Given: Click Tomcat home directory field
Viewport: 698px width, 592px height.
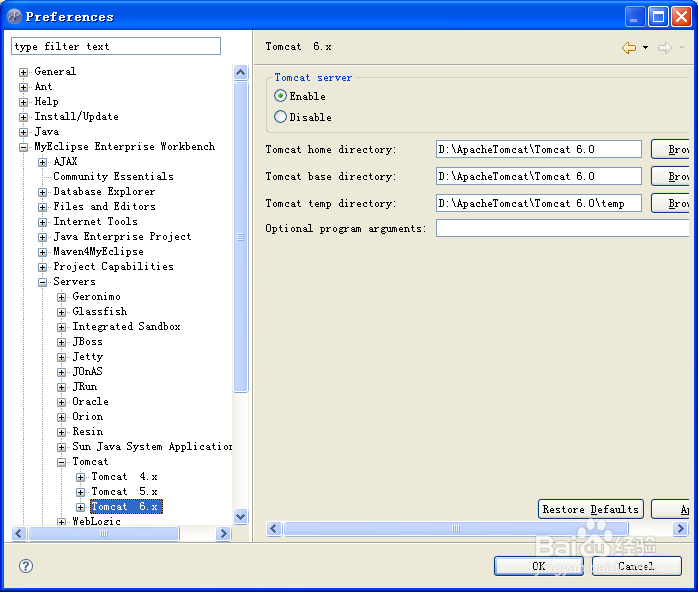Looking at the screenshot, I should pyautogui.click(x=539, y=149).
